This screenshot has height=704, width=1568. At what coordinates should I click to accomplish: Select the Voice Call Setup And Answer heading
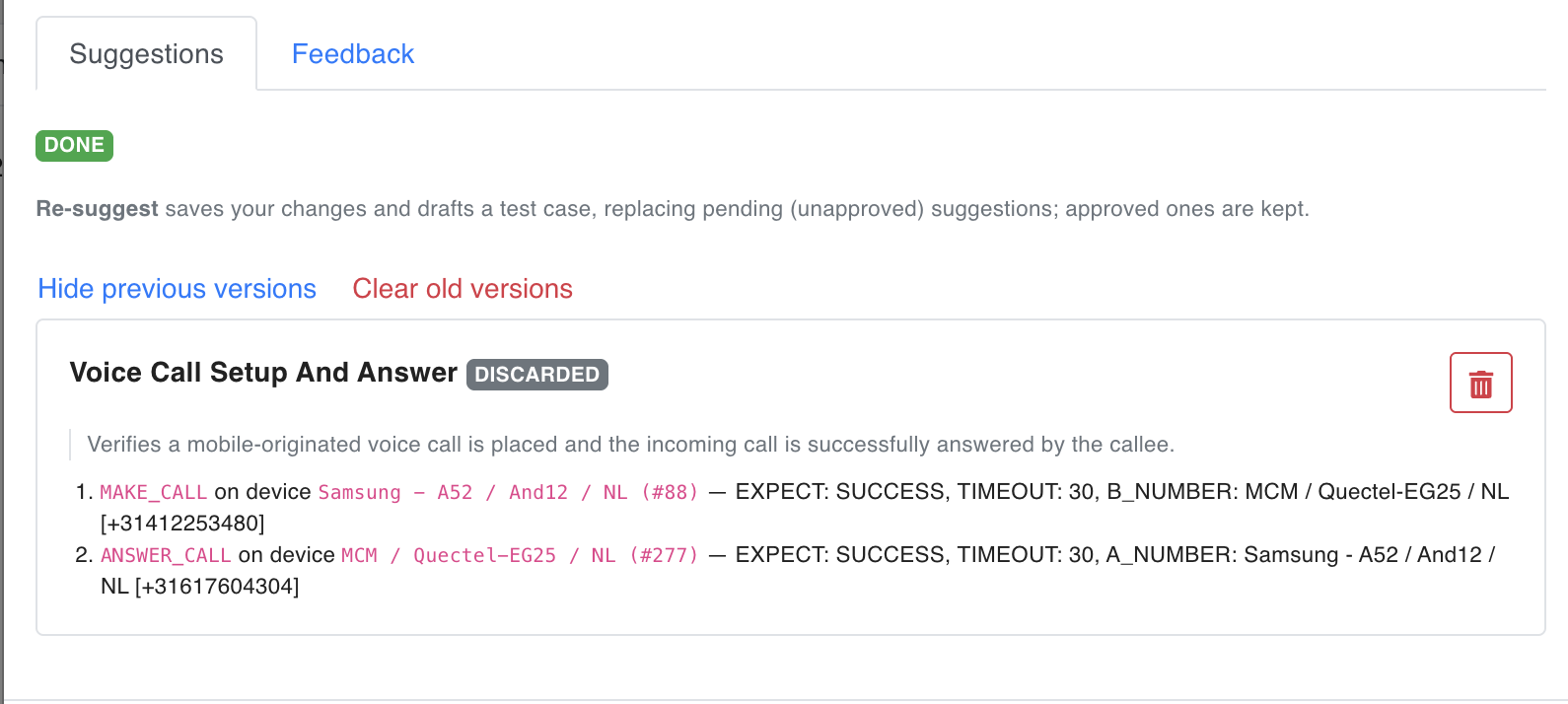pyautogui.click(x=263, y=373)
